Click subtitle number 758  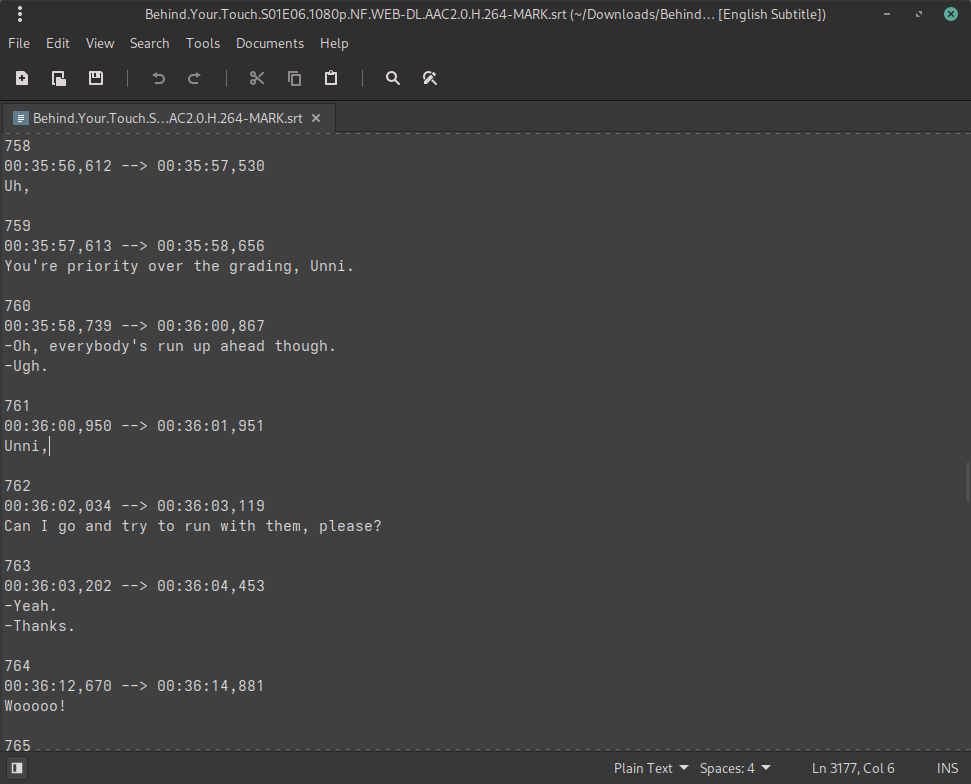[x=17, y=146]
